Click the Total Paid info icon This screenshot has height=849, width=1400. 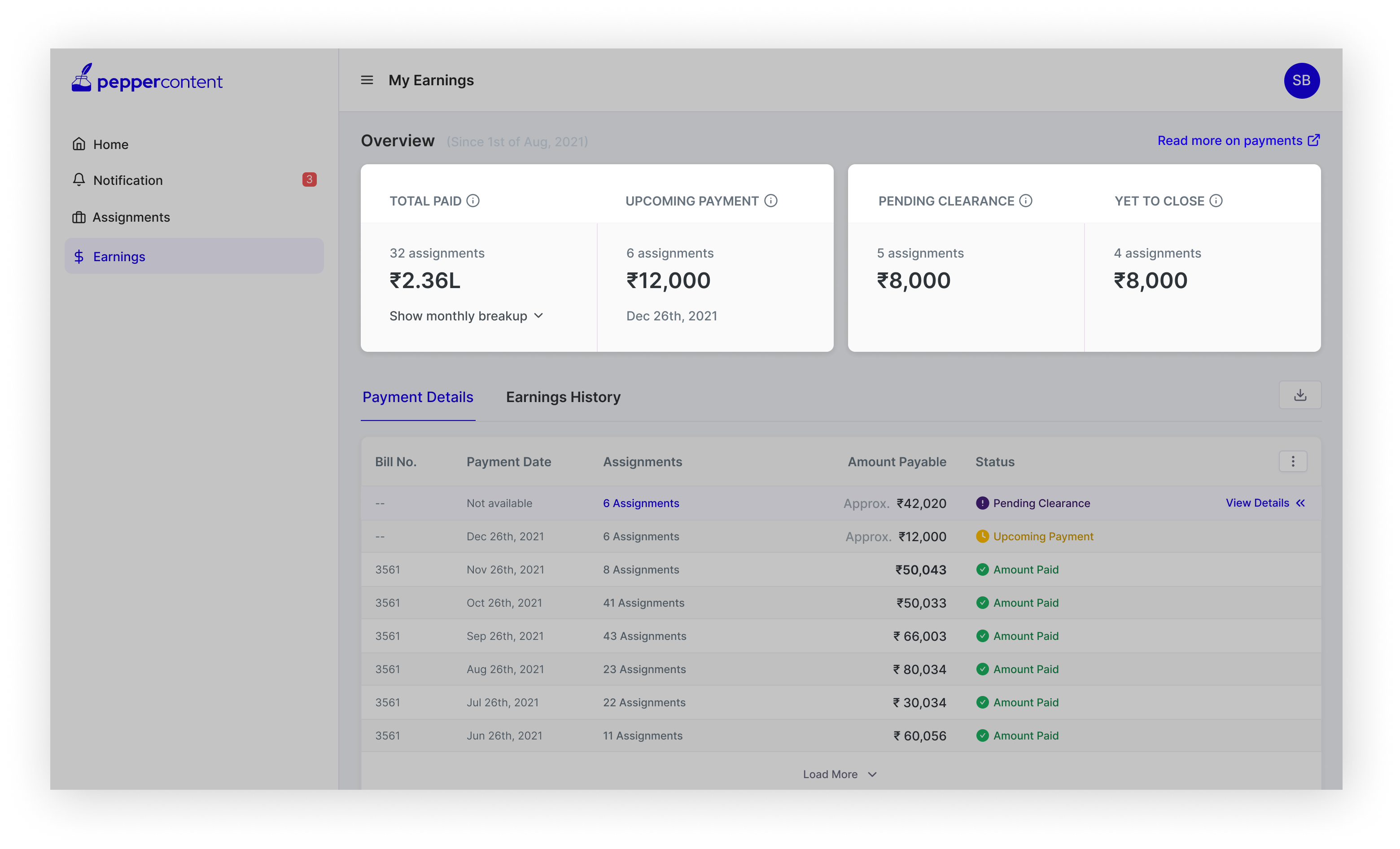point(473,201)
